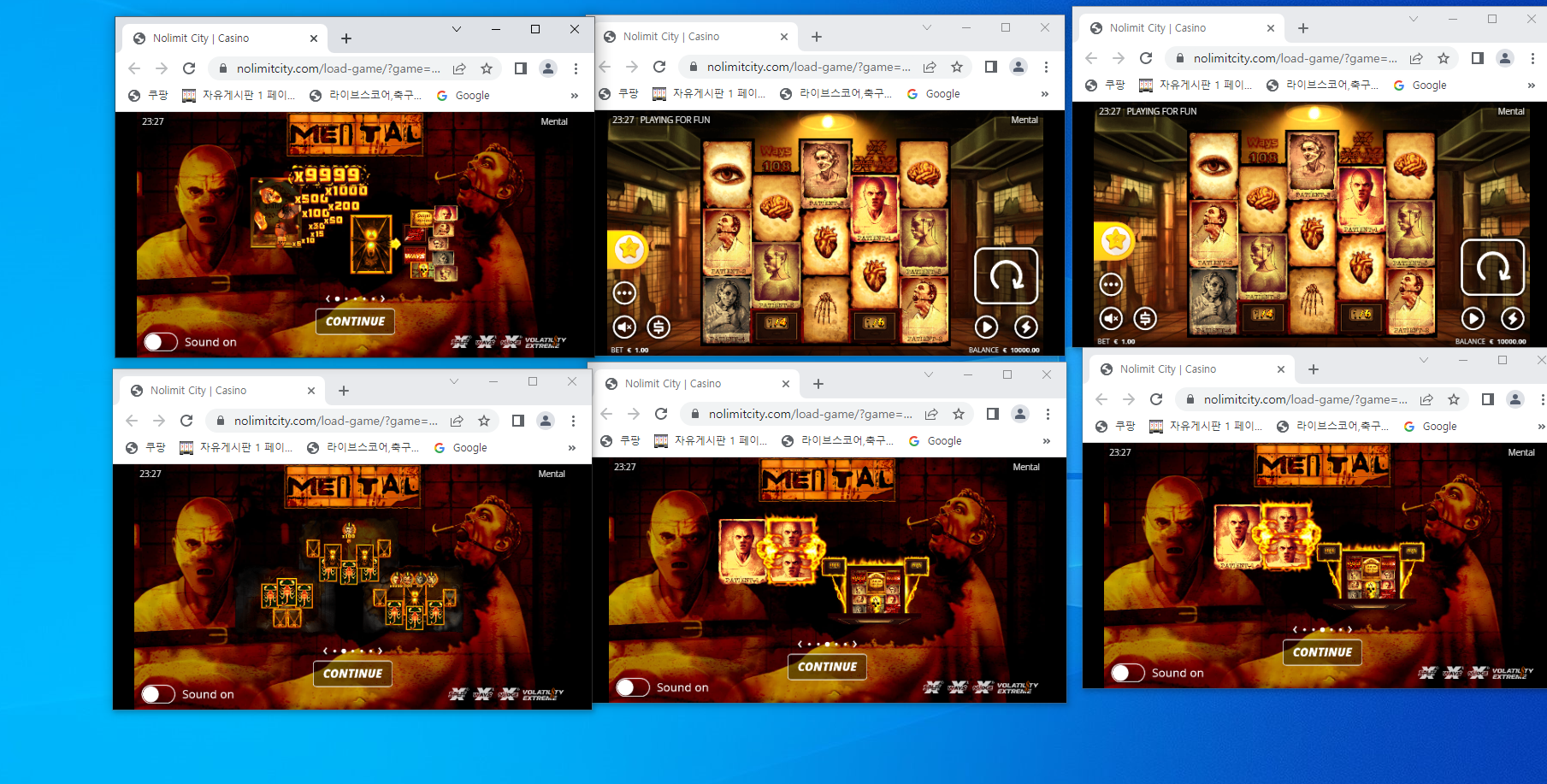1547x784 pixels.
Task: Open the three-dot game menu in top-right window
Action: [1111, 284]
